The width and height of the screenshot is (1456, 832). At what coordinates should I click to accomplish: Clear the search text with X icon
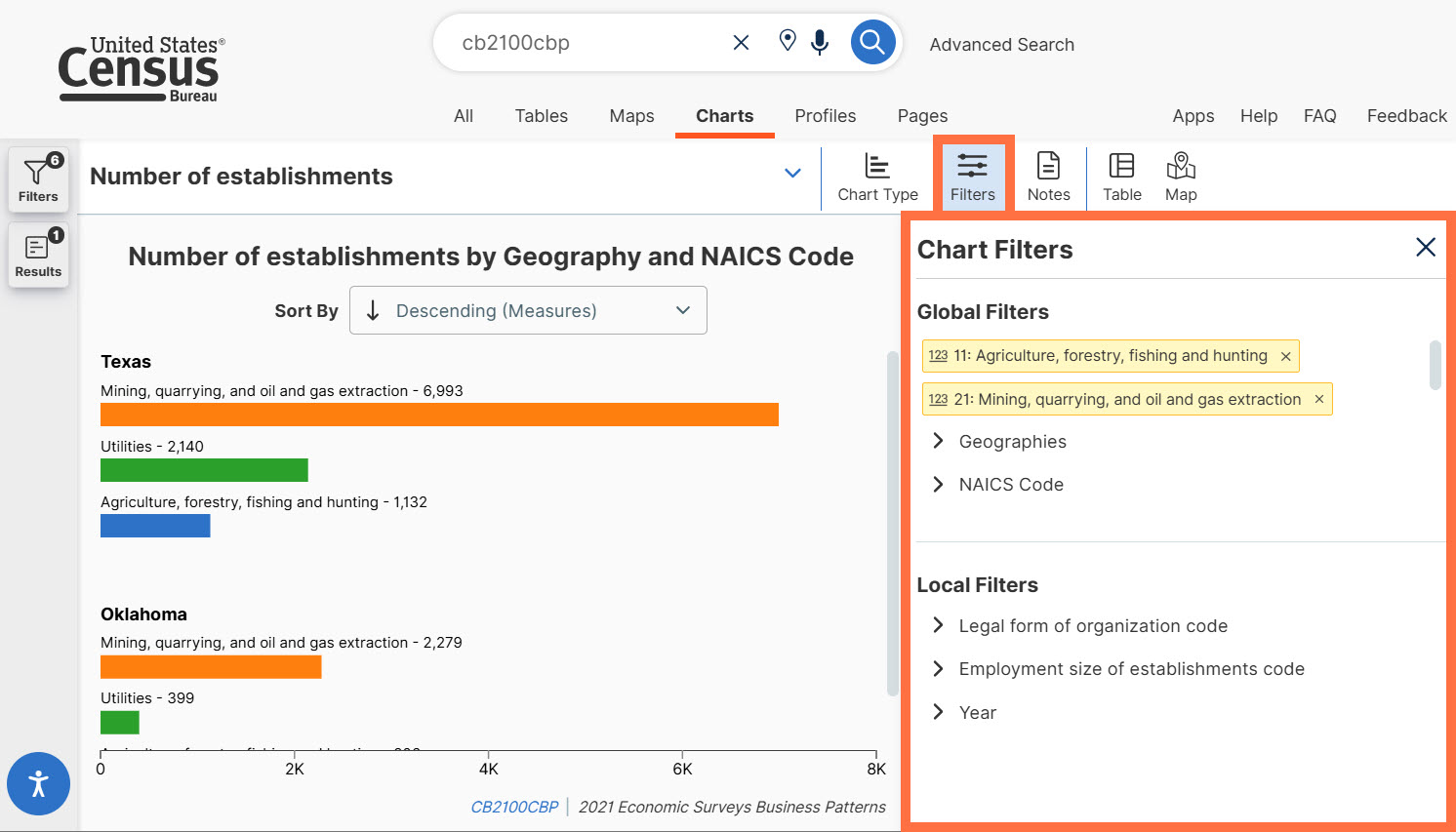pyautogui.click(x=741, y=43)
